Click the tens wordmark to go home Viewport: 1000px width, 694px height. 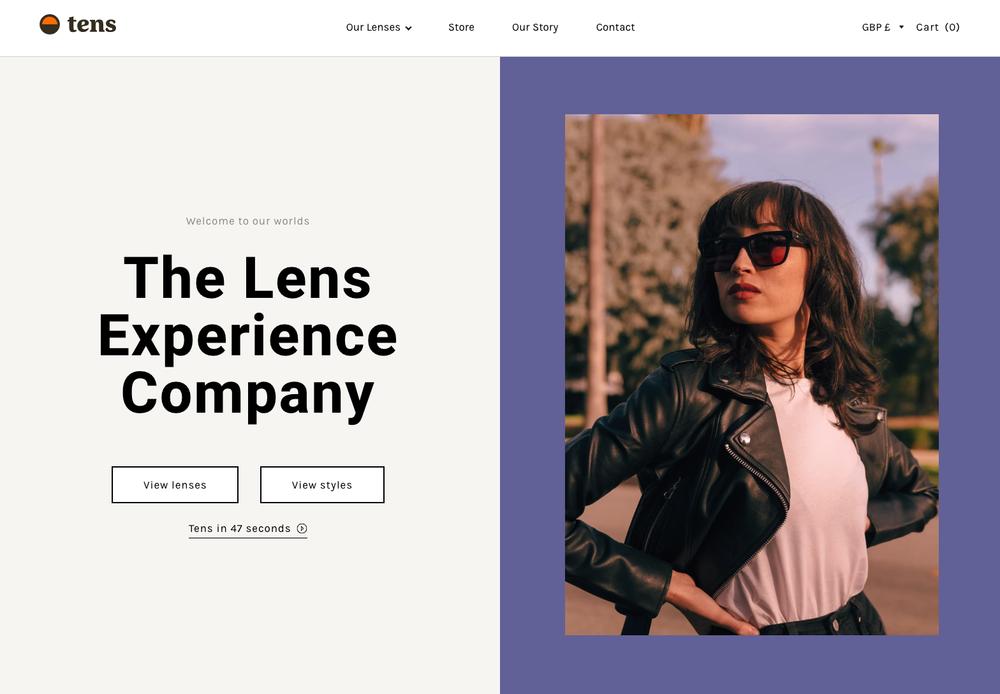click(x=92, y=24)
